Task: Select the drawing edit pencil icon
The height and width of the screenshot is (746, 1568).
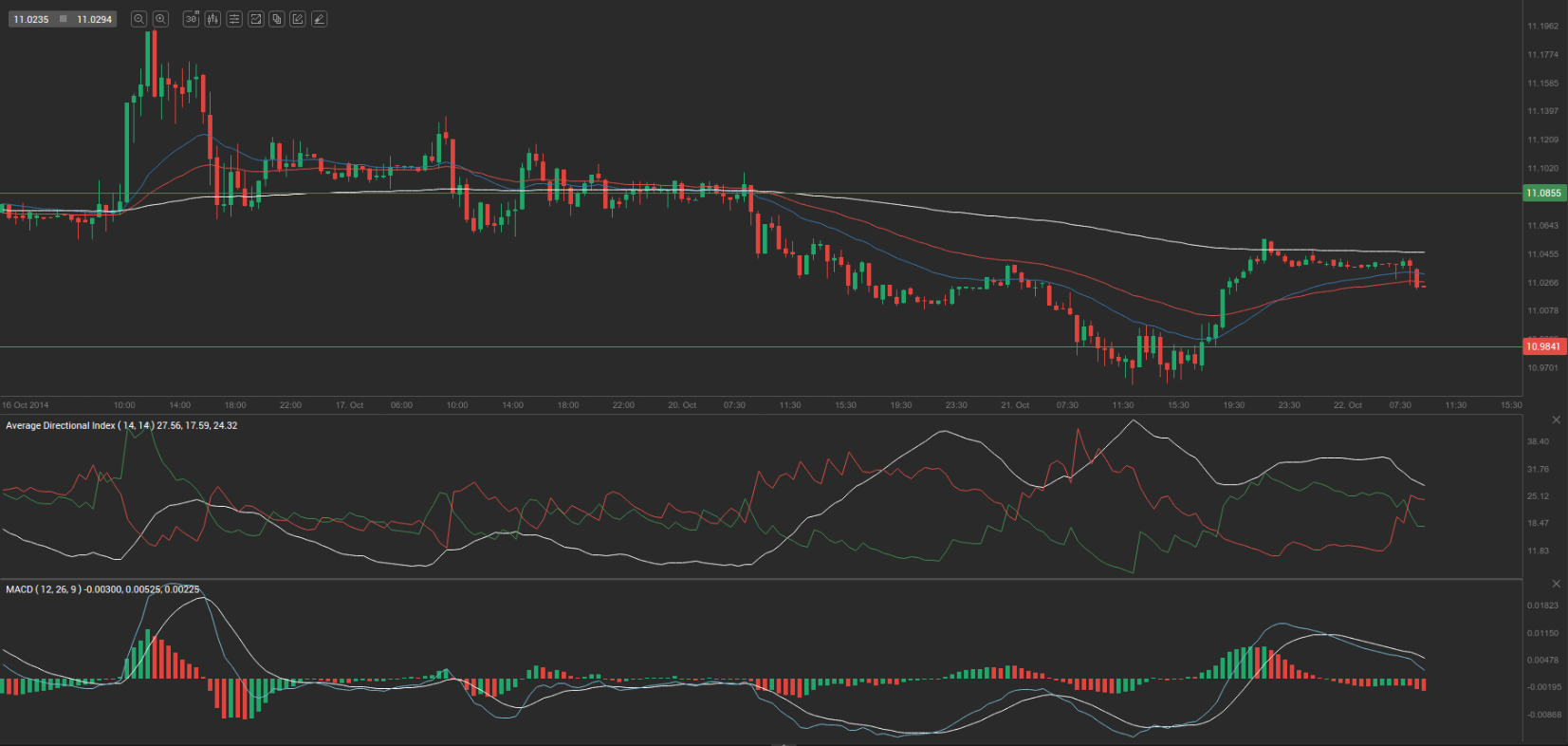Action: (x=298, y=19)
